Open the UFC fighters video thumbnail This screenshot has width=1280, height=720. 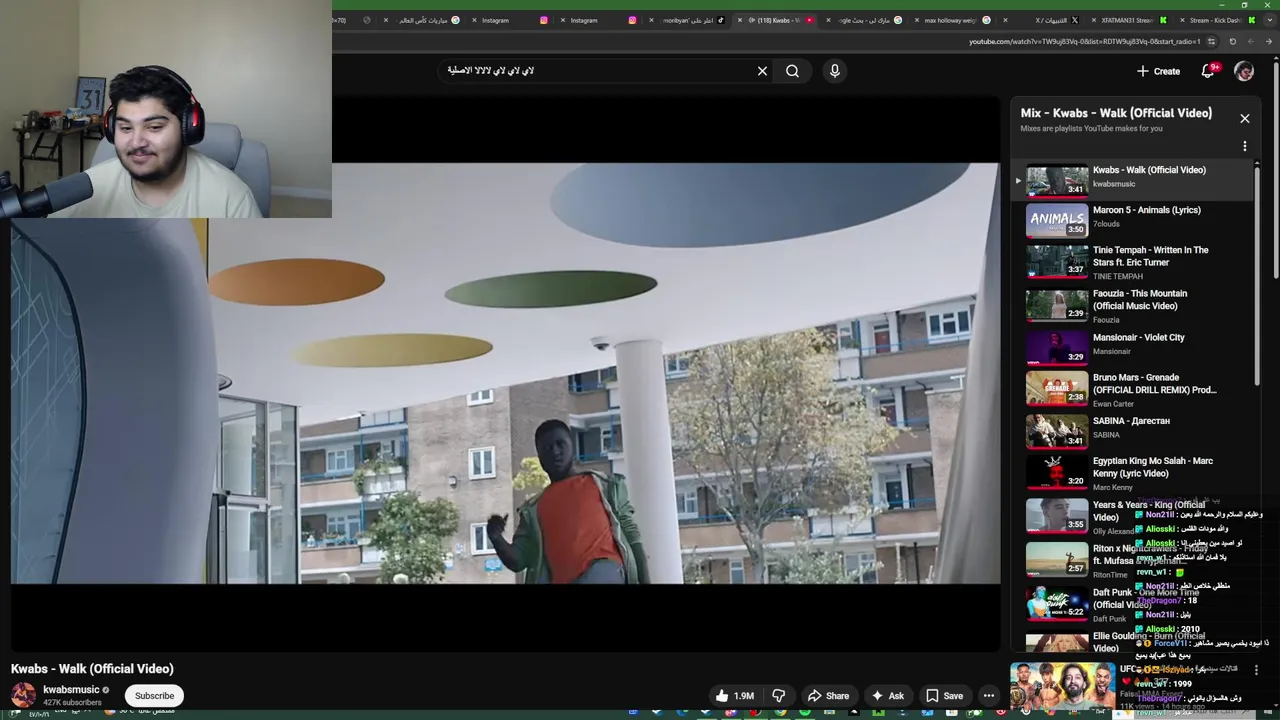[x=1062, y=686]
